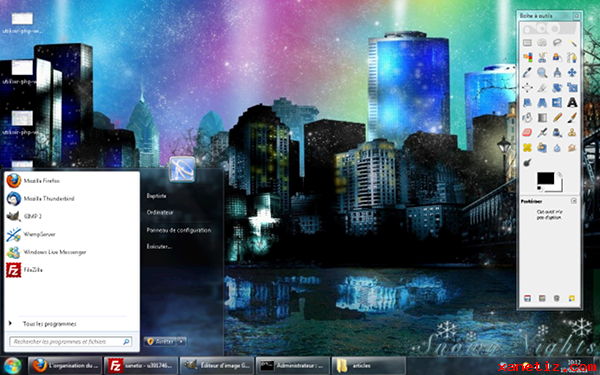Open the tool options panel menu arrow
This screenshot has width=600, height=375.
coord(574,201)
